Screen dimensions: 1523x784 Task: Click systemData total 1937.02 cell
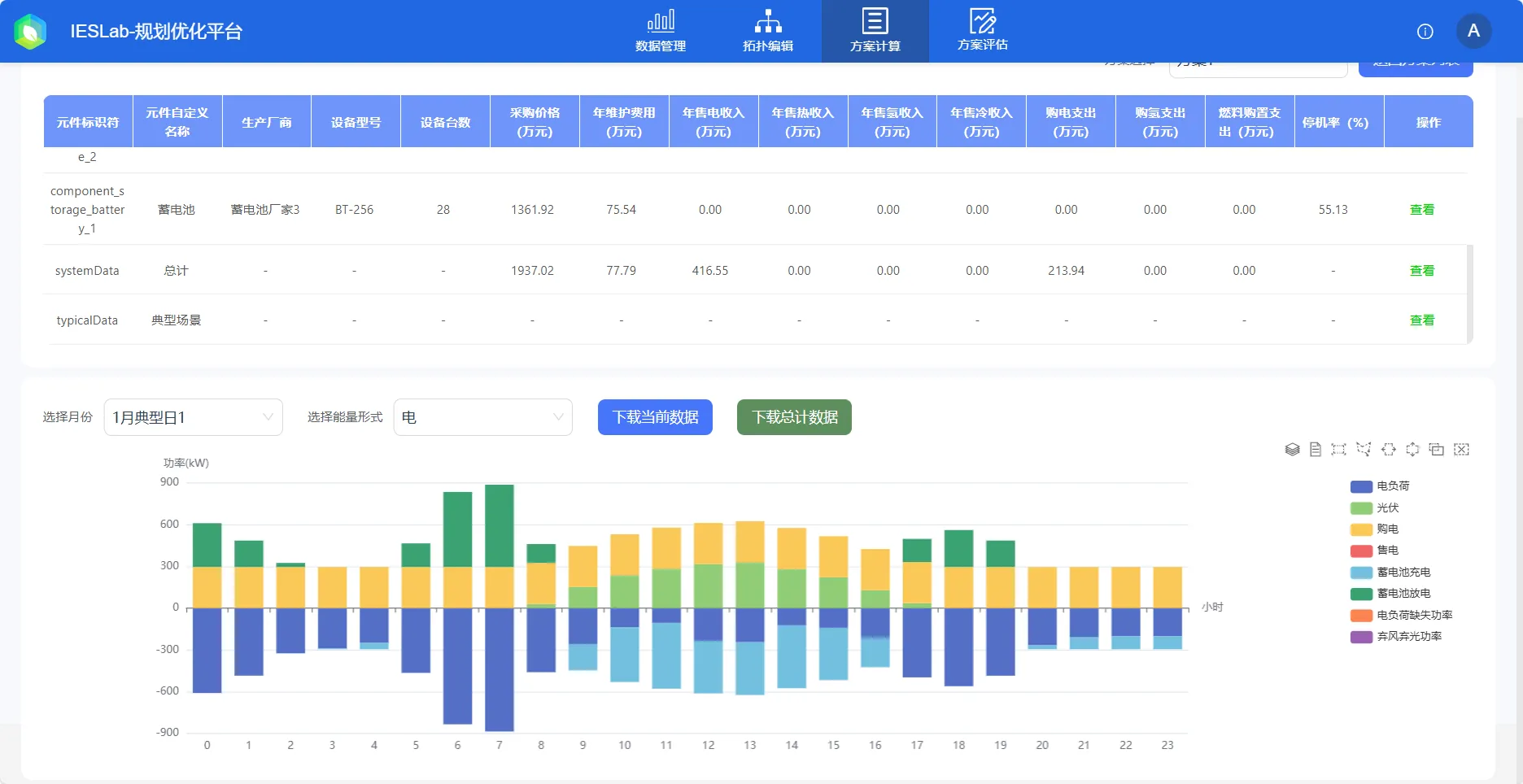[532, 271]
